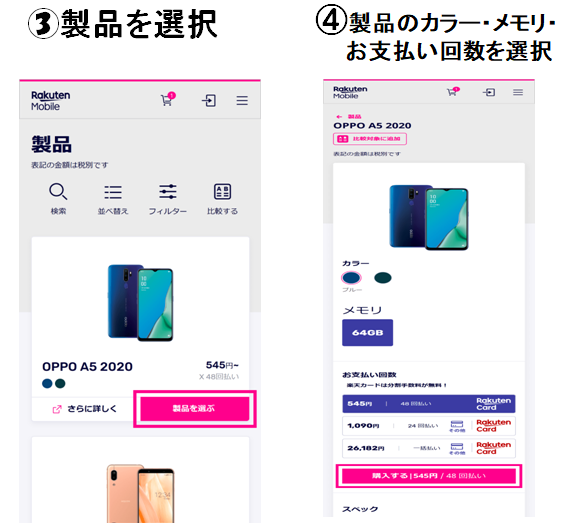Select the 545円 48回払い payment option
The image size is (568, 524).
[x=429, y=404]
